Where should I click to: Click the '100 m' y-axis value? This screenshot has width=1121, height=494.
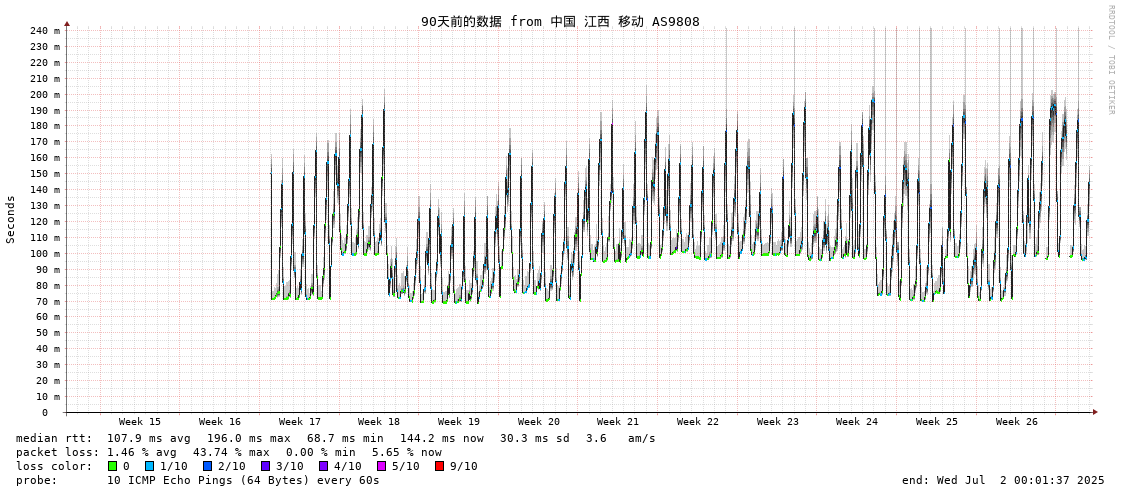pyautogui.click(x=44, y=253)
